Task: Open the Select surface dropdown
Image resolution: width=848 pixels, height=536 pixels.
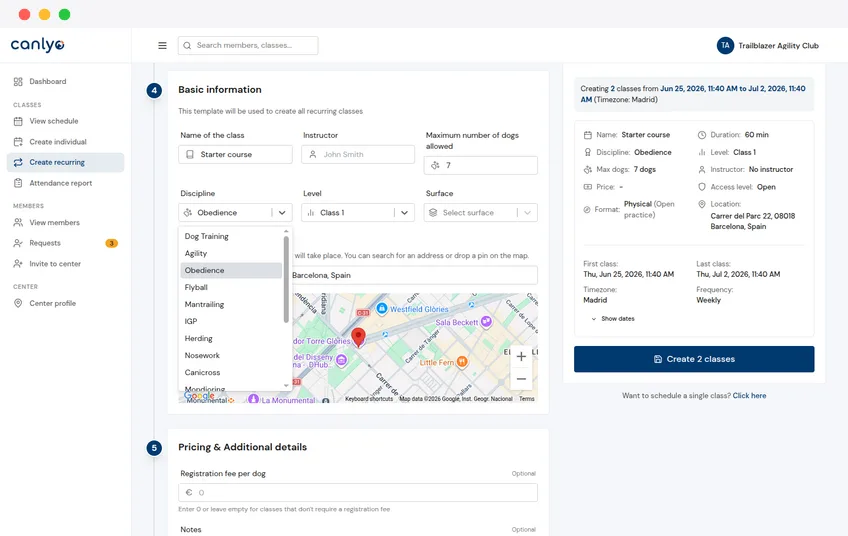Action: coord(480,213)
